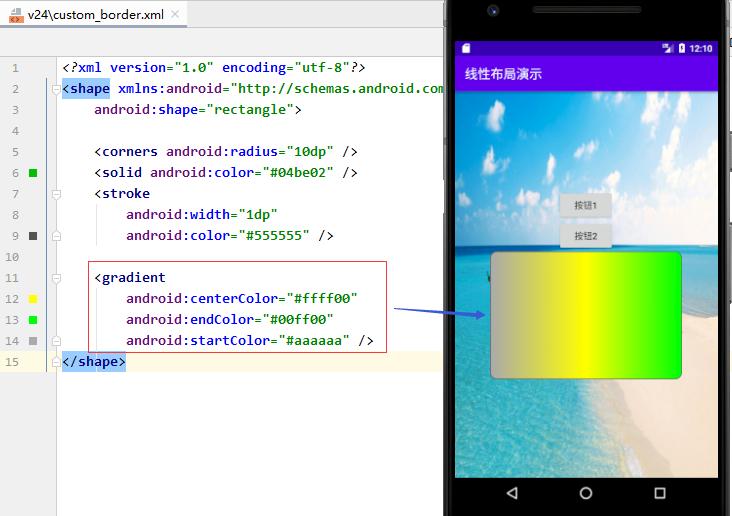Open the dark gray color swatch on line 9
Viewport: 732px width, 516px height.
(x=33, y=236)
